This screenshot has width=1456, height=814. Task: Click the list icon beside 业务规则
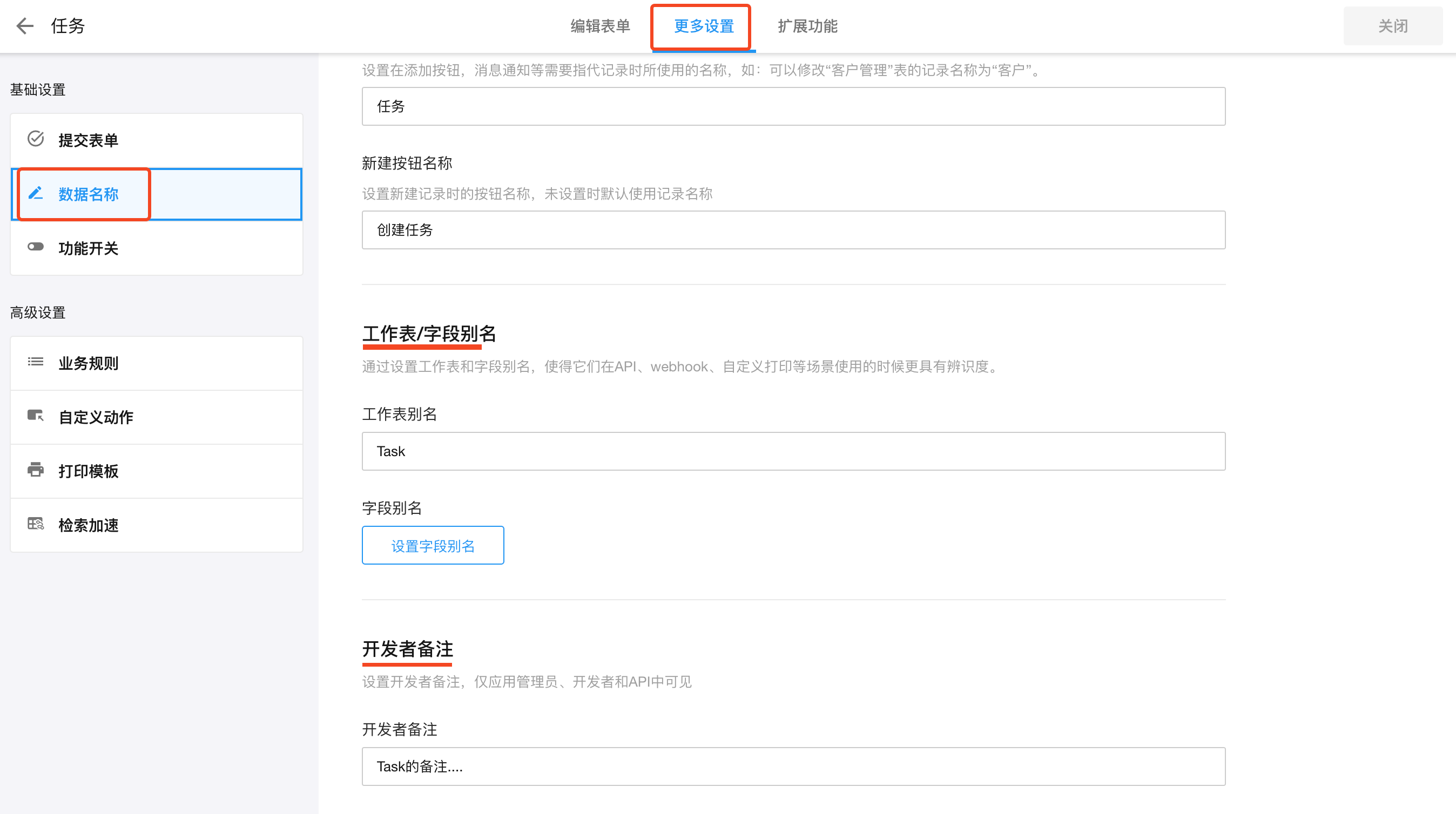click(36, 362)
